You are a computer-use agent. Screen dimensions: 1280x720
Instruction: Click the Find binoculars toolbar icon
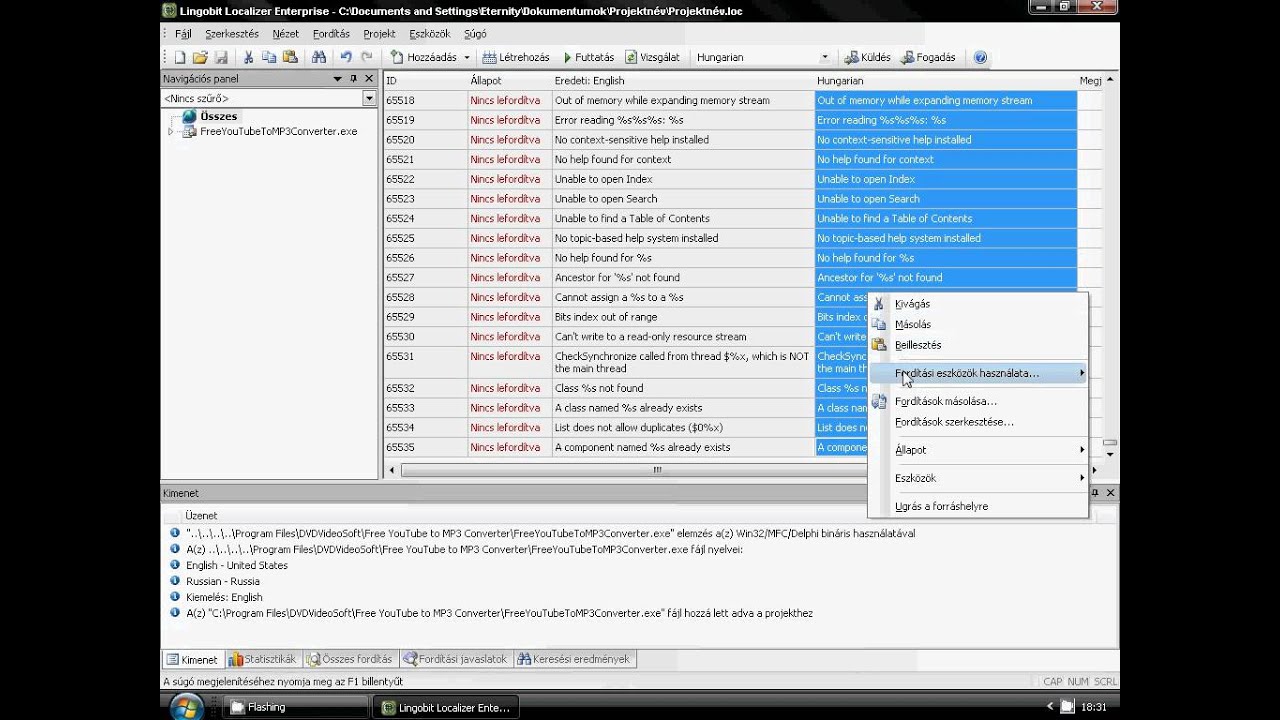point(319,58)
